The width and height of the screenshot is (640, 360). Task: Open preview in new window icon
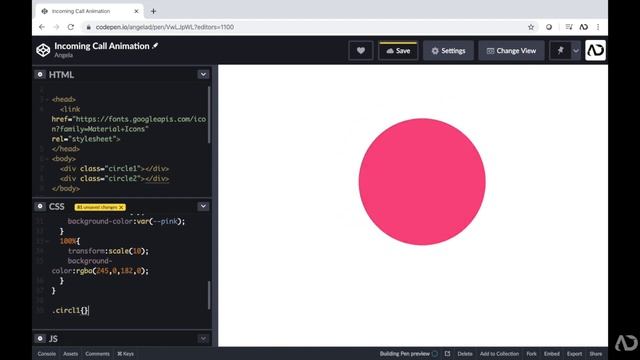447,354
